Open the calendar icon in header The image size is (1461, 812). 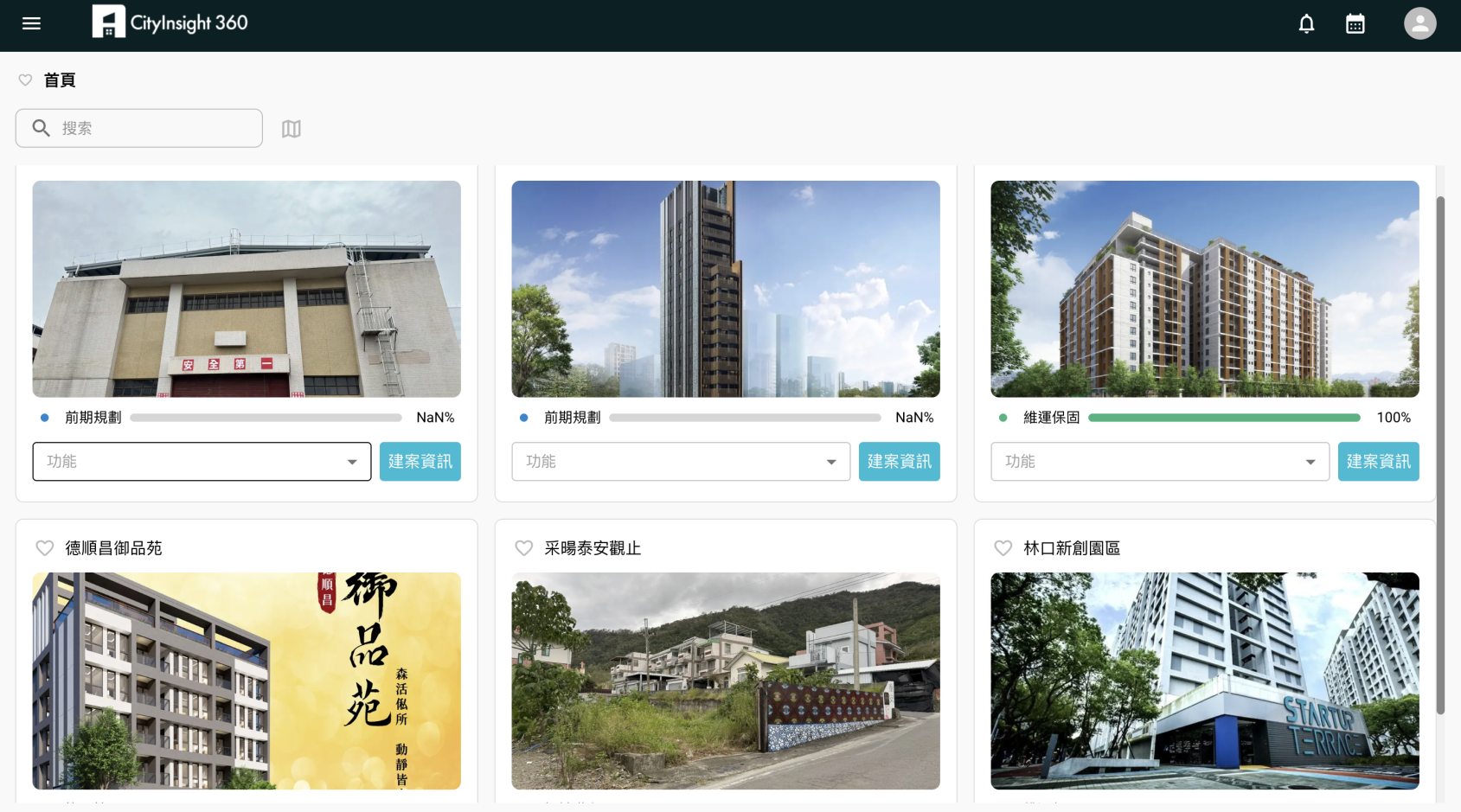coord(1355,24)
